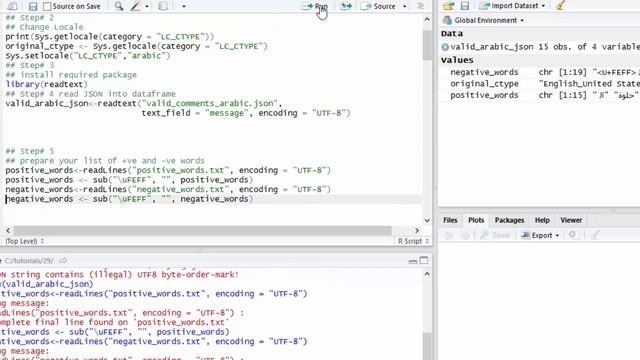Open Find/Replace magnifier tool
Viewport: 640px width, 360px height.
click(119, 6)
